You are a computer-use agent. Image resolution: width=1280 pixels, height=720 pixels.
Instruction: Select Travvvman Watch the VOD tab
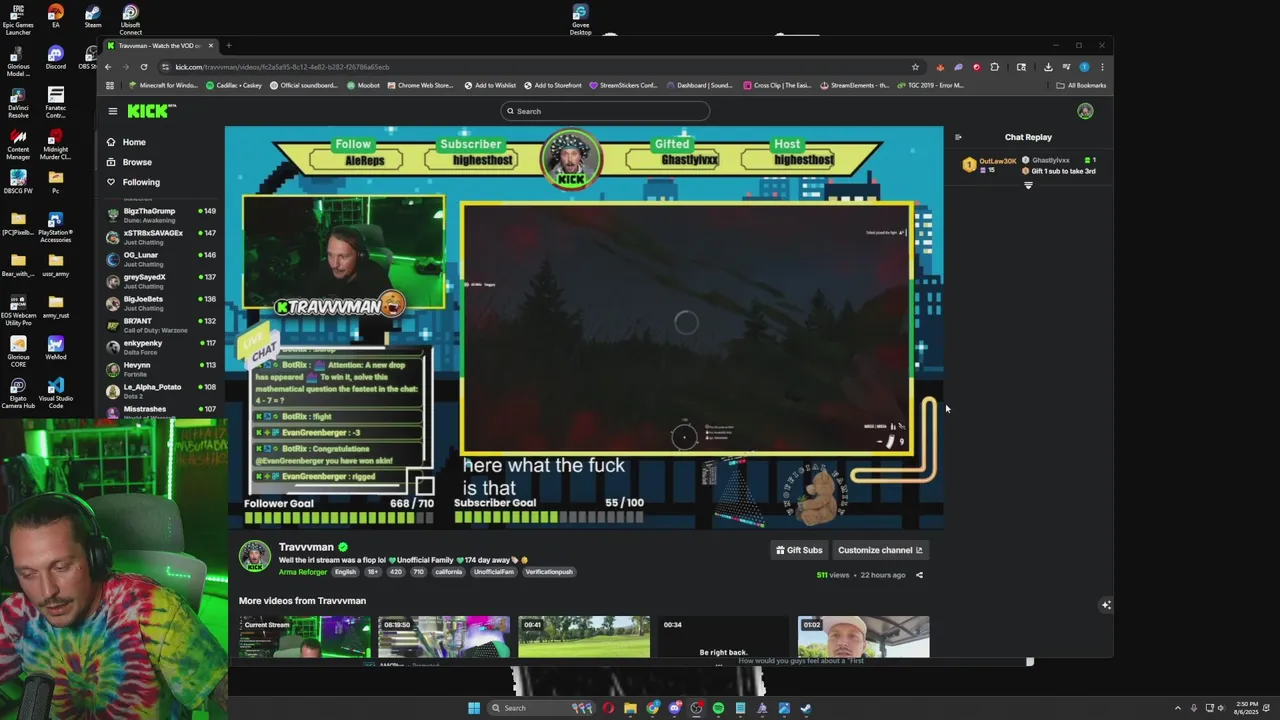coord(160,45)
